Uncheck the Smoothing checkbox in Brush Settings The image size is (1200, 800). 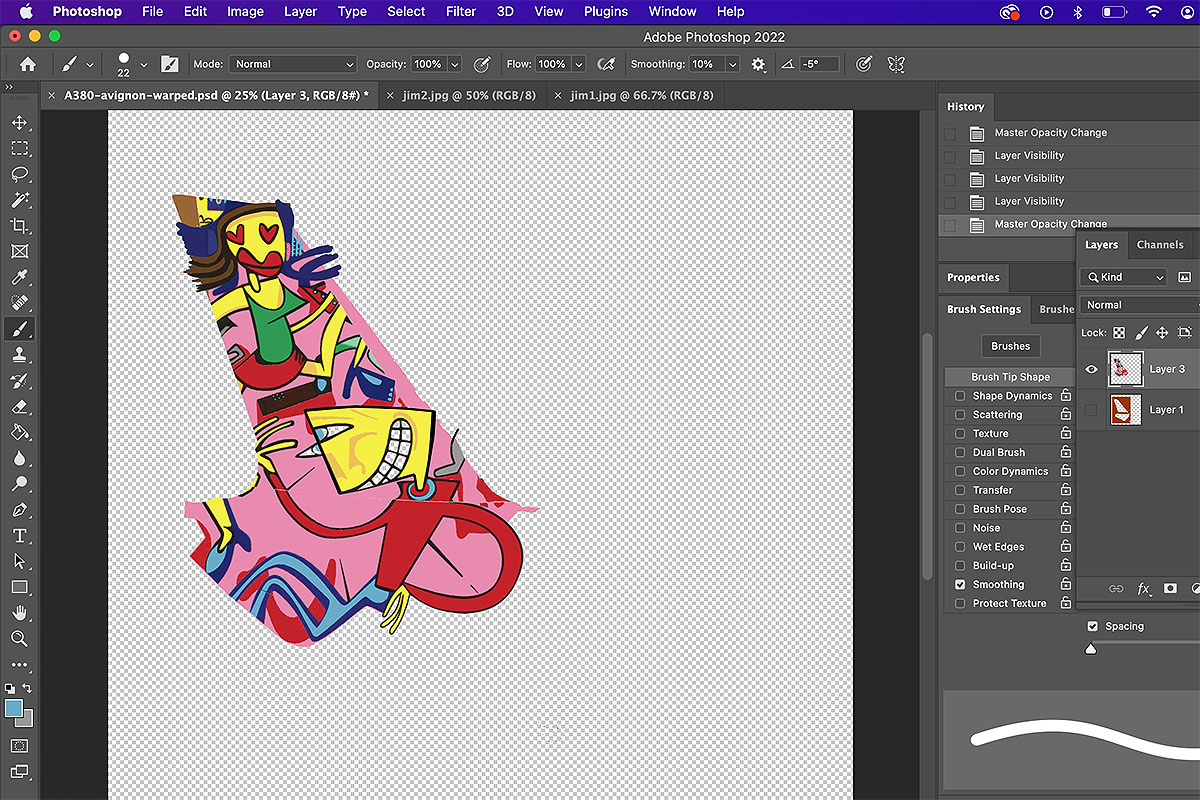tap(960, 585)
